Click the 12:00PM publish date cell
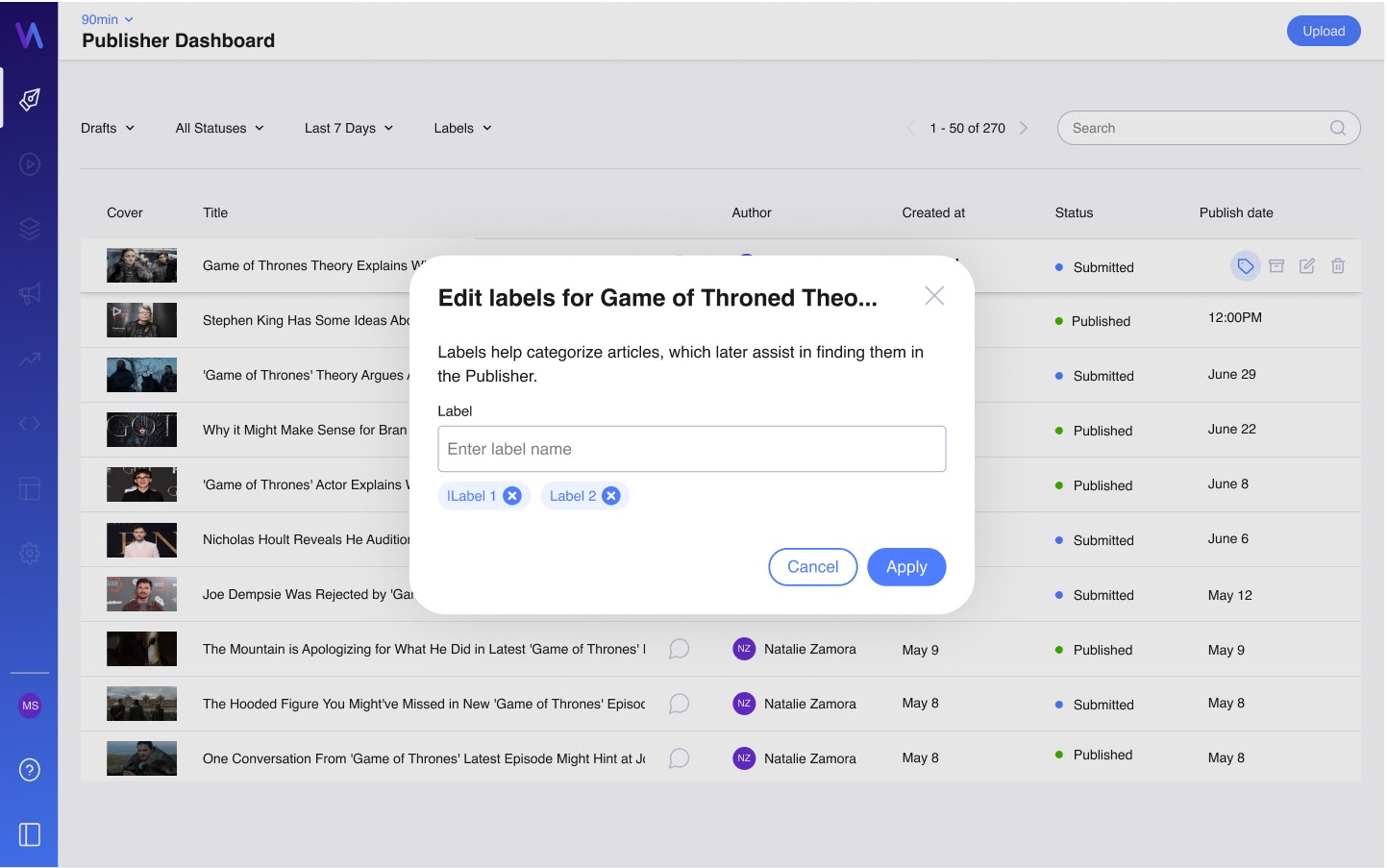Viewport: 1388px width, 868px height. [x=1235, y=317]
